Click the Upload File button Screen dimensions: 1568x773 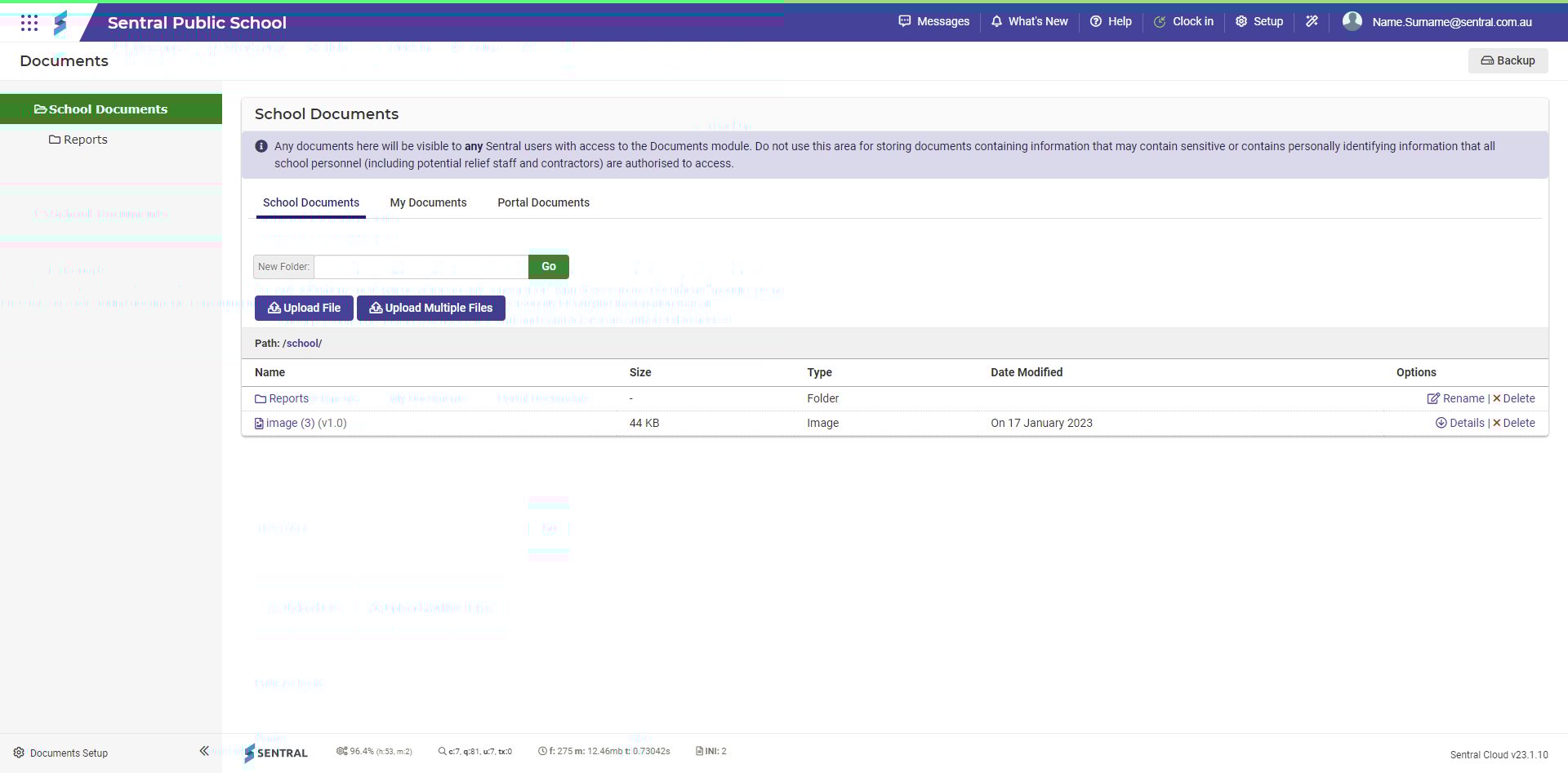(304, 308)
